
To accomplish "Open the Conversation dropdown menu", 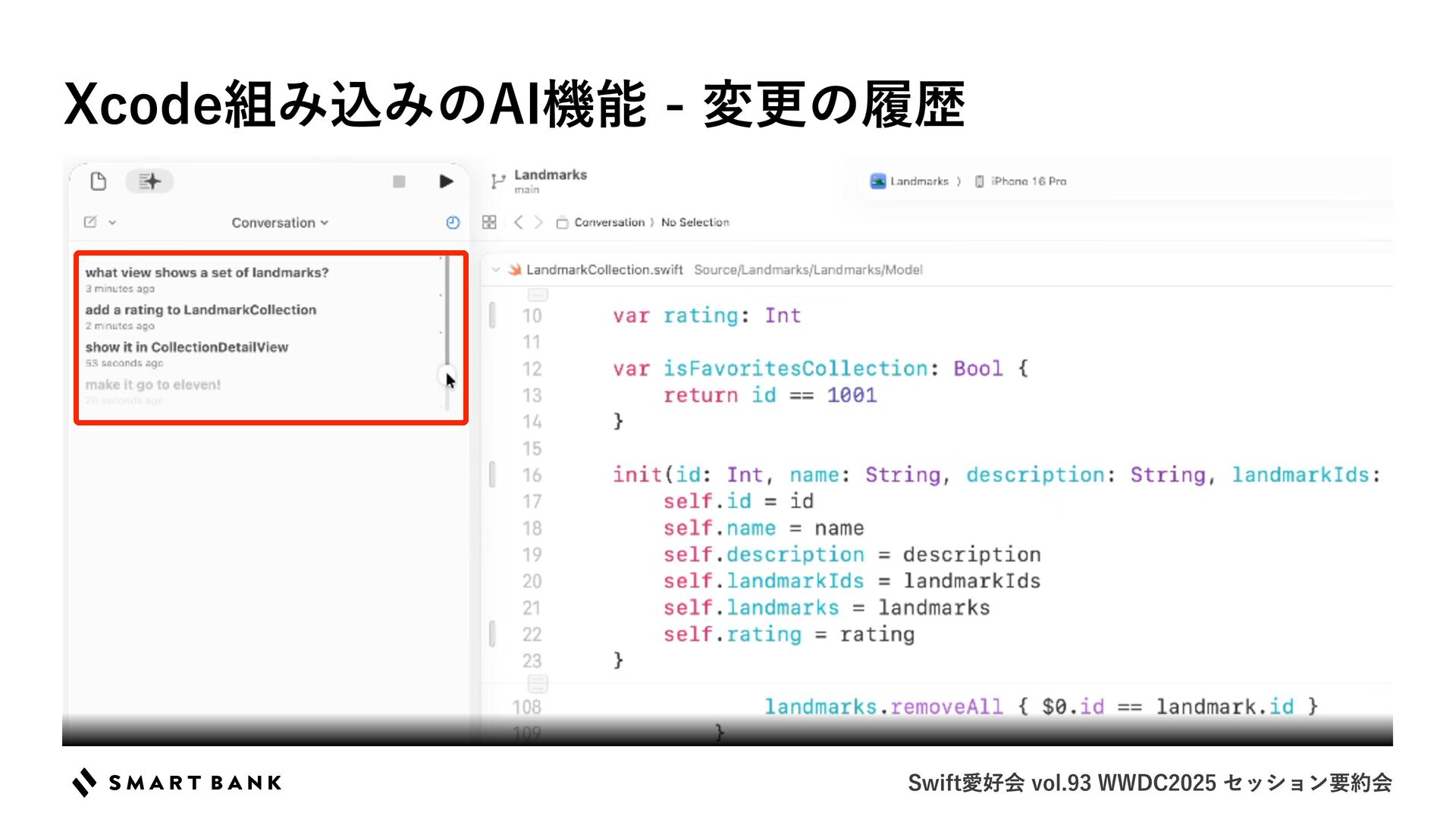I will 280,223.
